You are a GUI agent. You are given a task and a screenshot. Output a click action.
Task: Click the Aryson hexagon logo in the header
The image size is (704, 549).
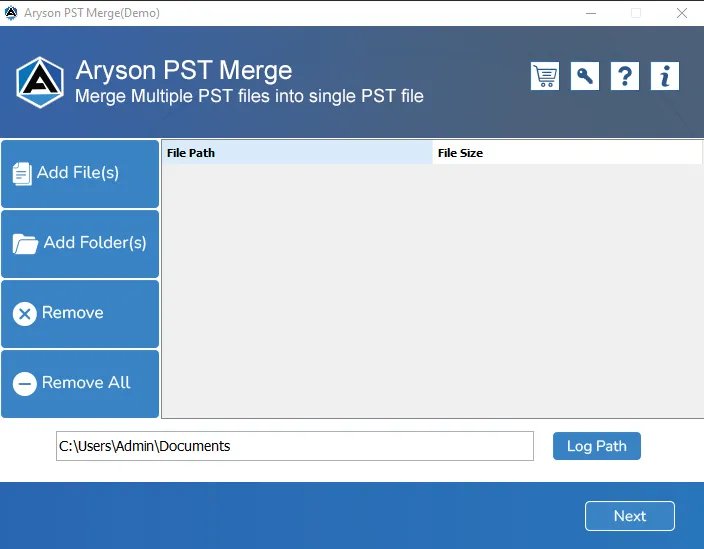coord(40,82)
